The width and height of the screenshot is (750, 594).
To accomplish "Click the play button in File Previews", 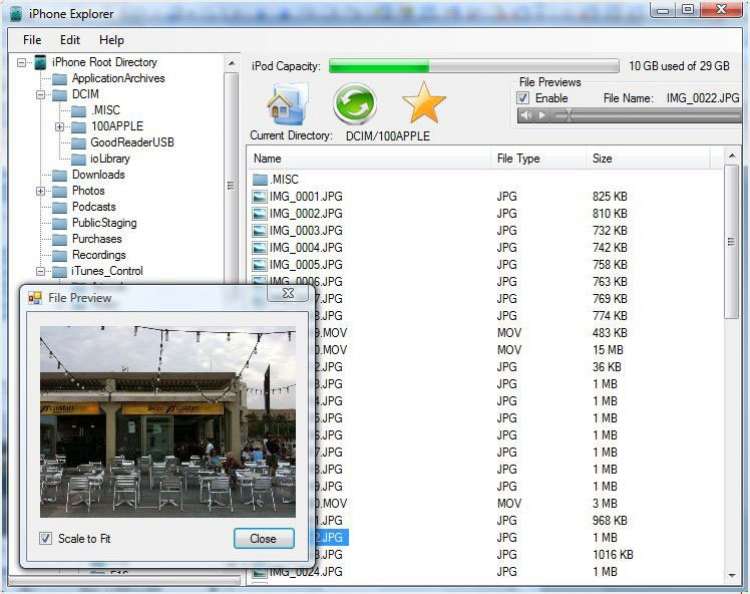I will (x=542, y=115).
